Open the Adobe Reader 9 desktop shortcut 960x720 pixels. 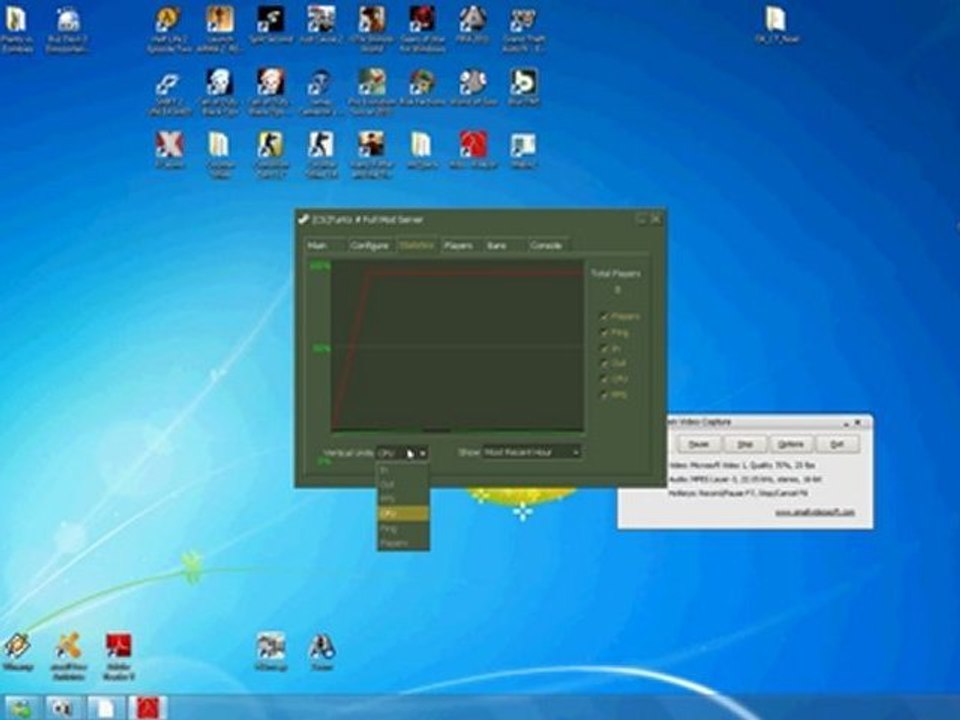pos(118,655)
